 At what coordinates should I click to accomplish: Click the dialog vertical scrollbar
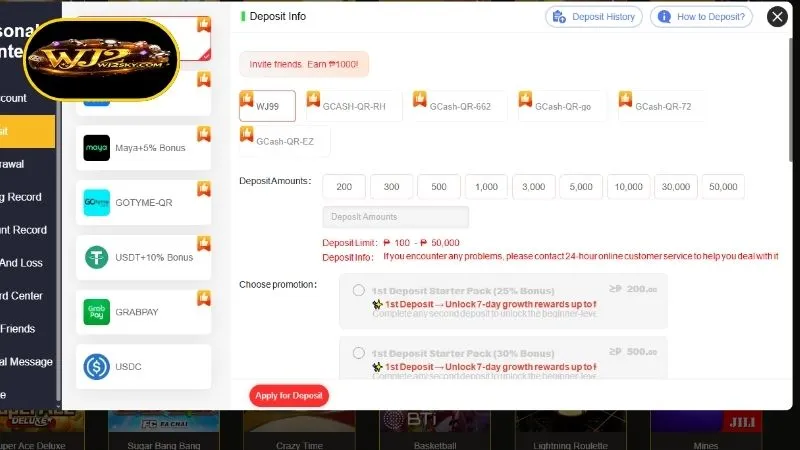click(x=790, y=99)
